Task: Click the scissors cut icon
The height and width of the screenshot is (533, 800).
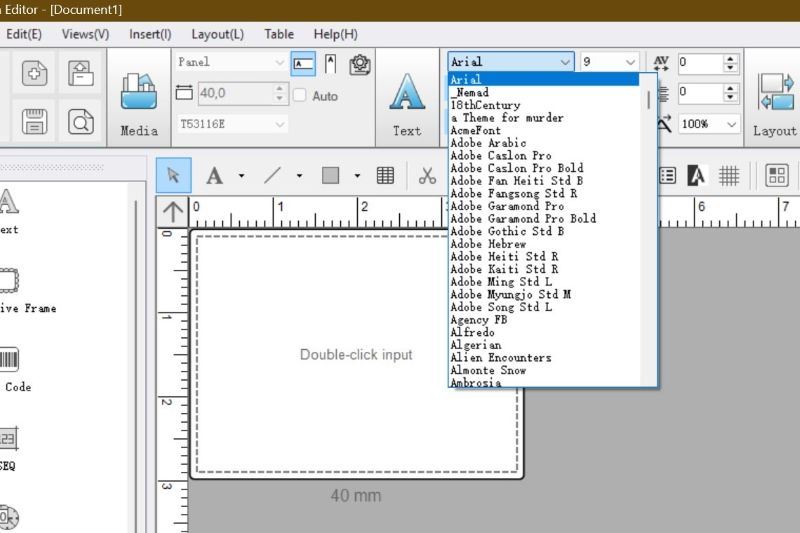Action: [428, 176]
